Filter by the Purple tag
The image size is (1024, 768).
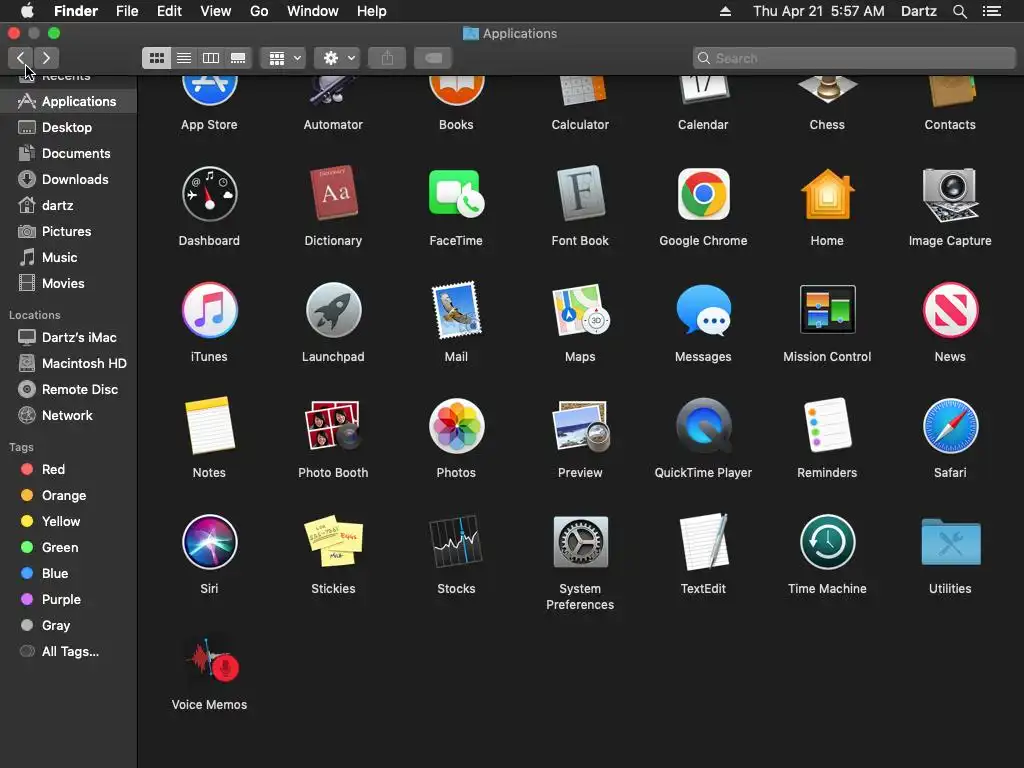point(68,600)
